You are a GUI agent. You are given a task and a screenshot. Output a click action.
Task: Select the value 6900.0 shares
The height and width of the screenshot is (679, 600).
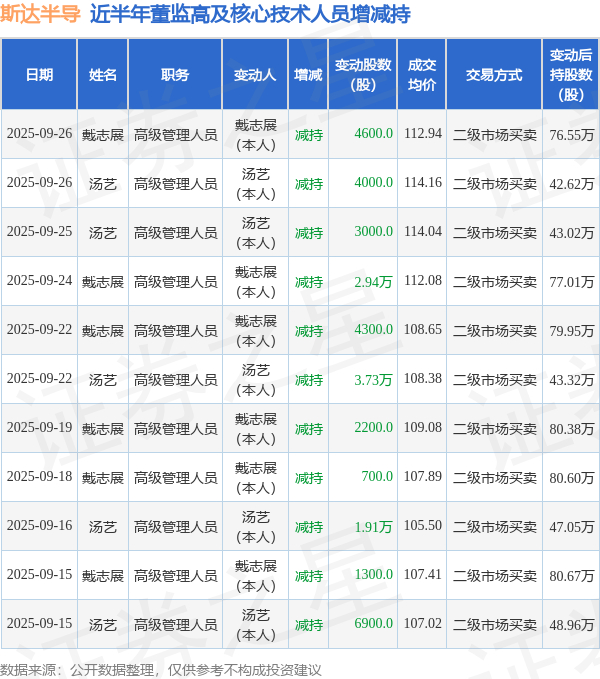click(x=374, y=623)
